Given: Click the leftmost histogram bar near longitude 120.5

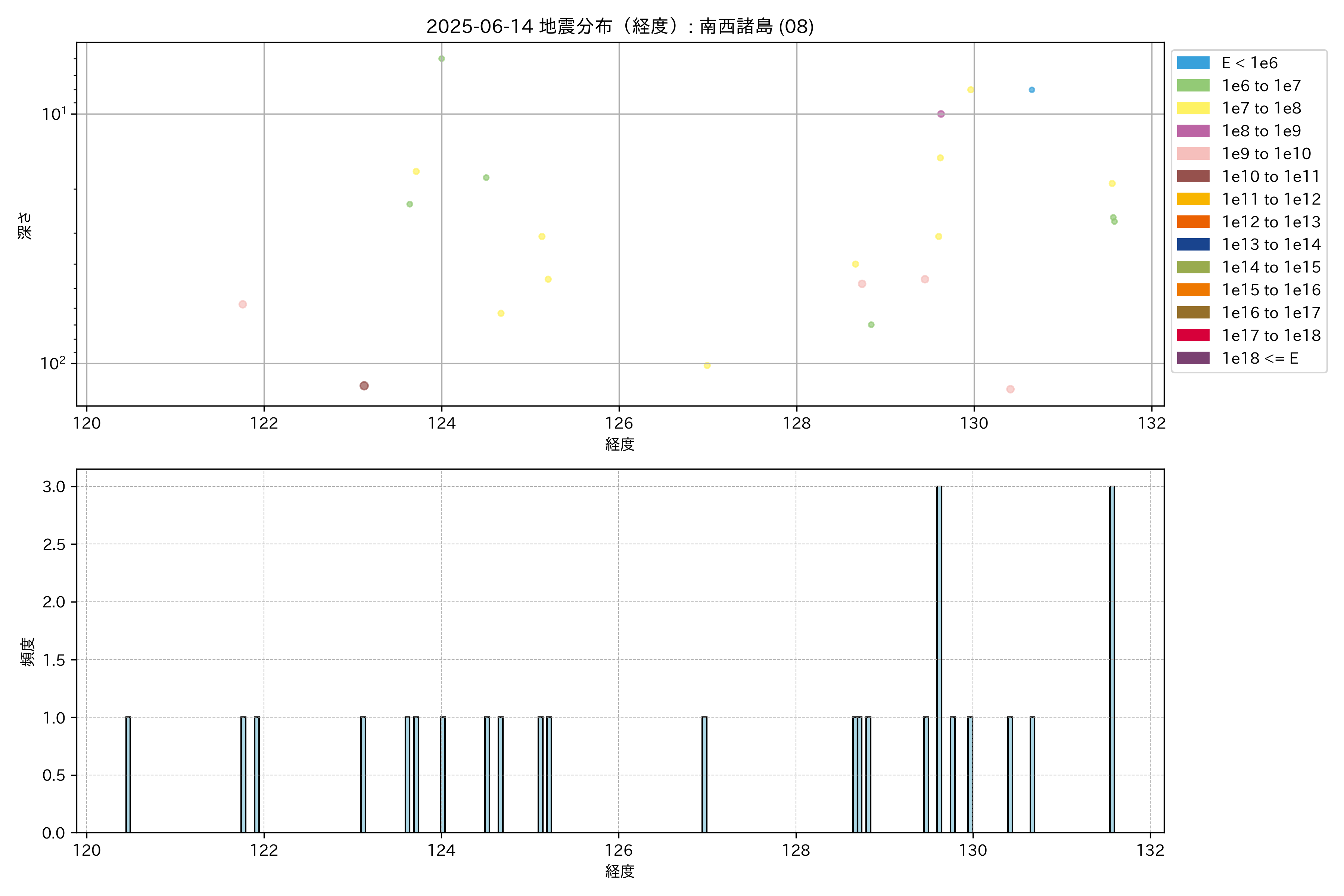Looking at the screenshot, I should pyautogui.click(x=128, y=774).
